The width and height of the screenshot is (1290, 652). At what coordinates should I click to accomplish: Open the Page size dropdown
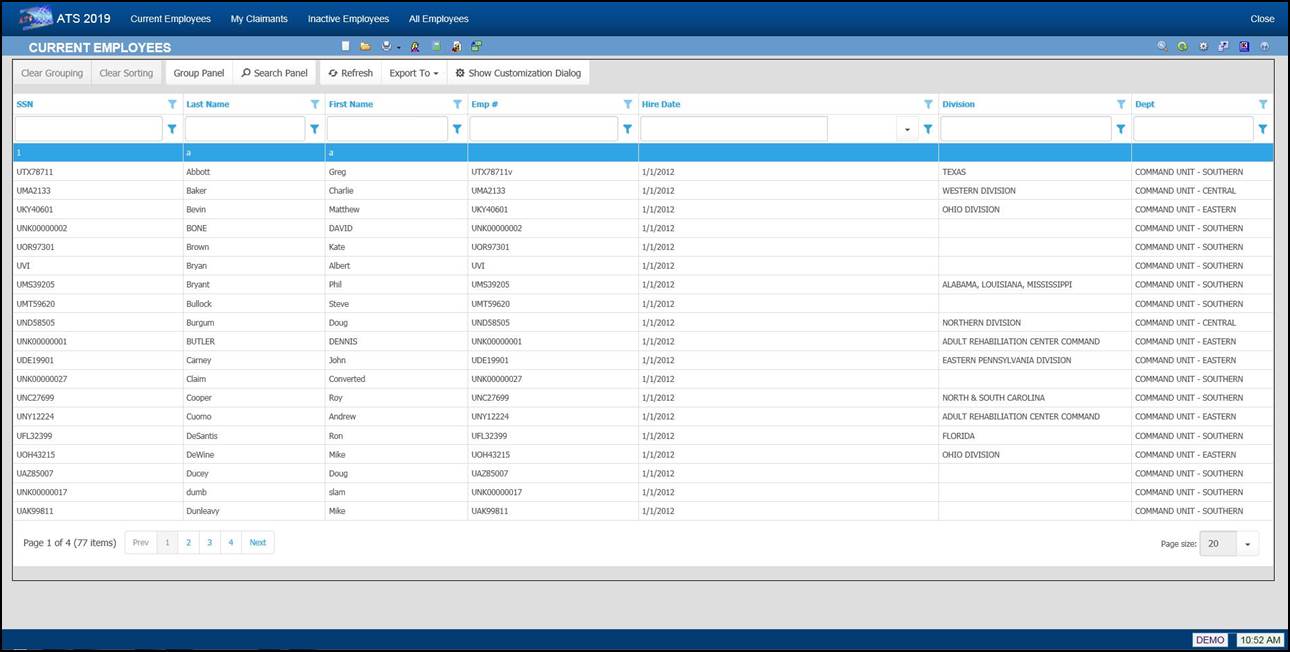(x=1248, y=543)
